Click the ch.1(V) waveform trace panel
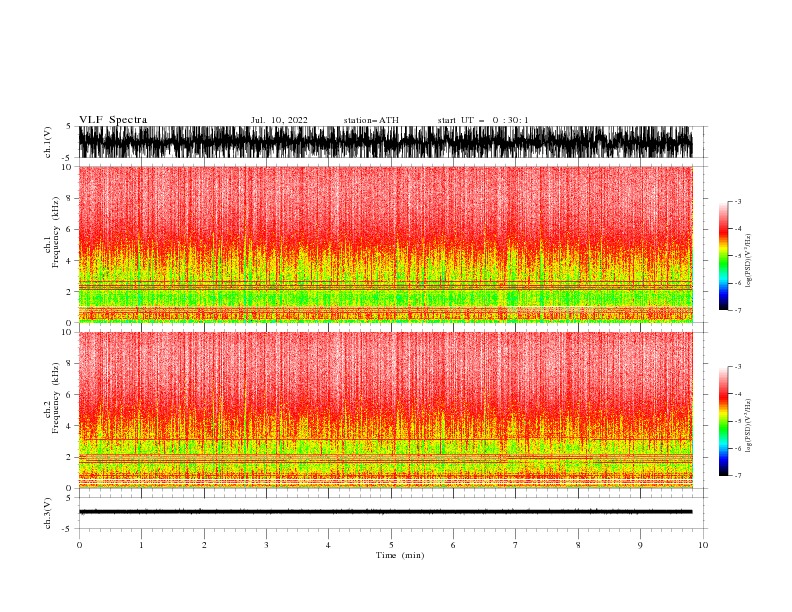This screenshot has width=792, height=612. click(385, 142)
